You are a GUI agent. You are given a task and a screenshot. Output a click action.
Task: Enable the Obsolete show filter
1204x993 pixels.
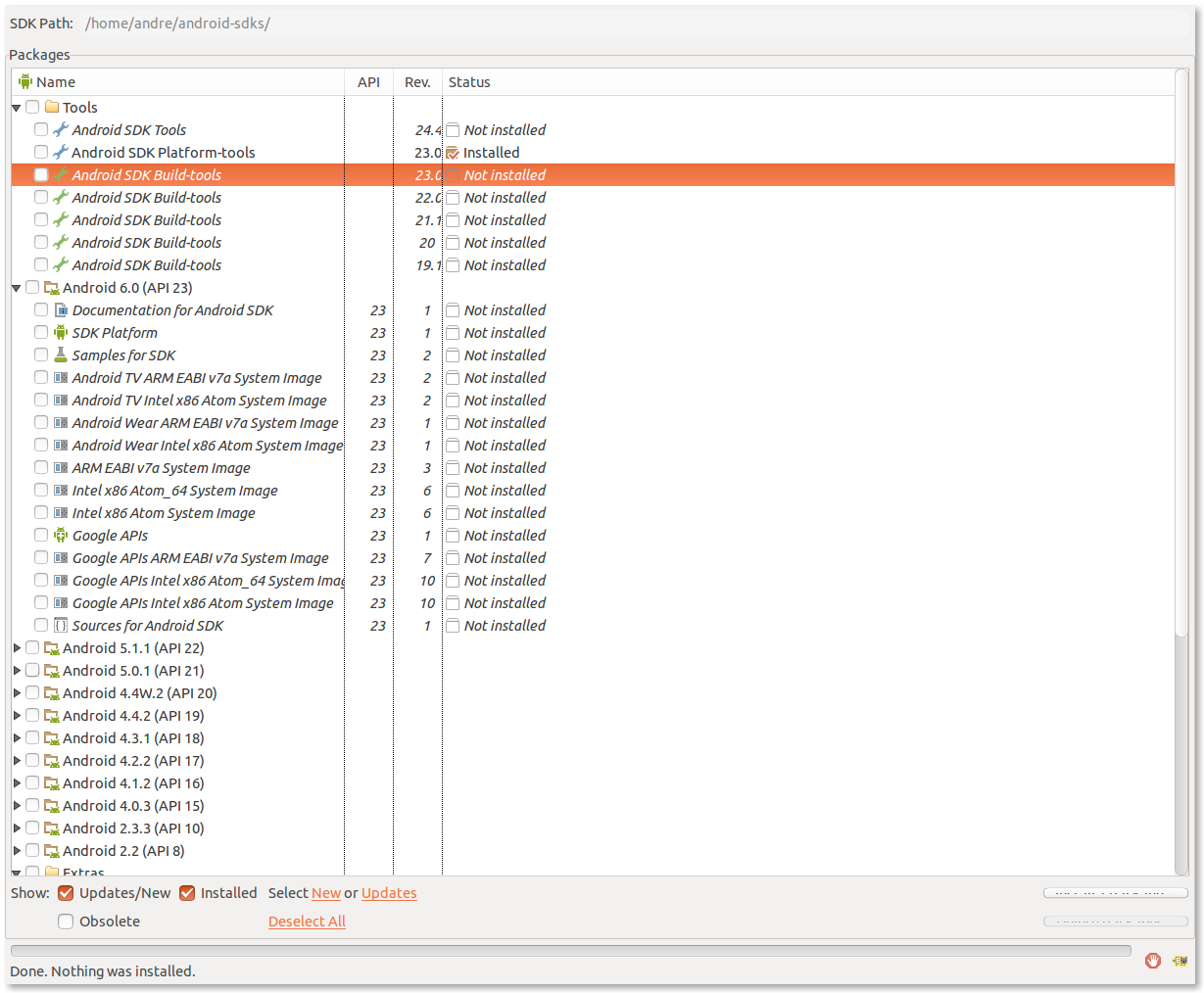coord(66,922)
